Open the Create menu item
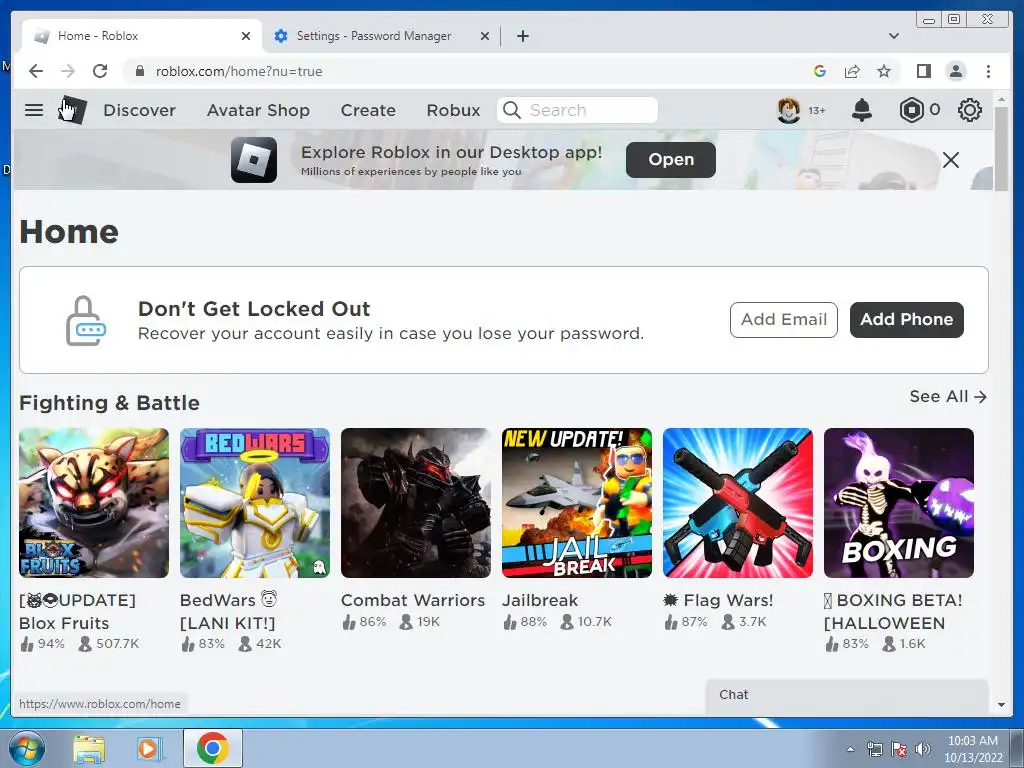The width and height of the screenshot is (1024, 768). point(368,110)
